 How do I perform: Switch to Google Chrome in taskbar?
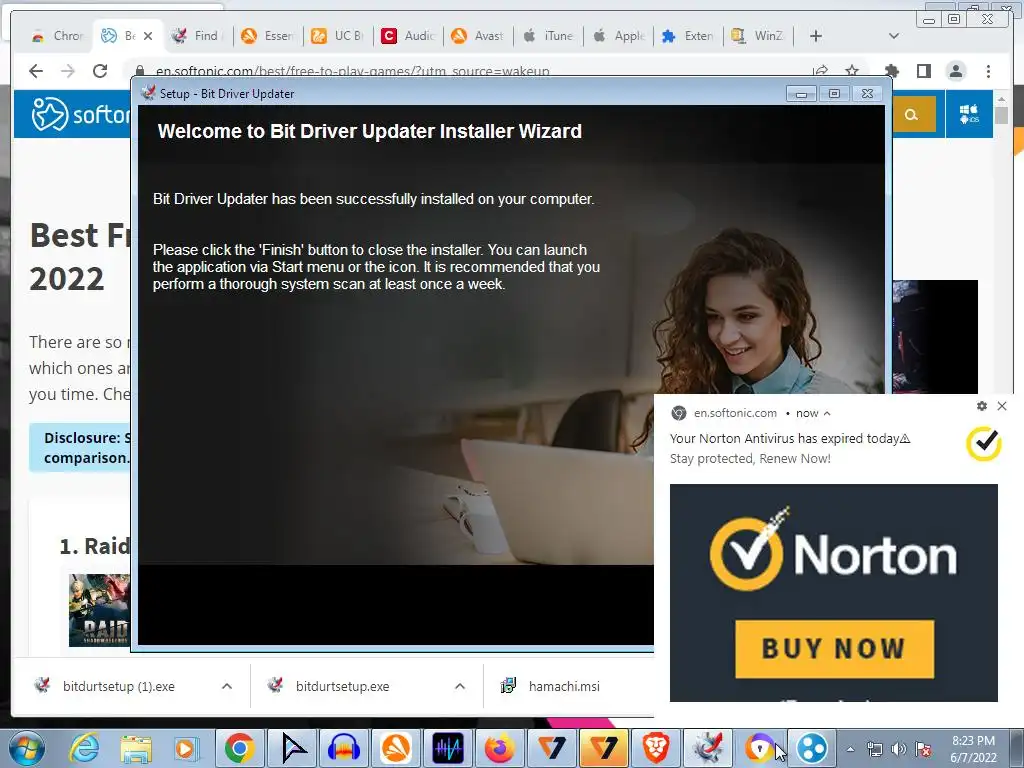click(x=240, y=748)
